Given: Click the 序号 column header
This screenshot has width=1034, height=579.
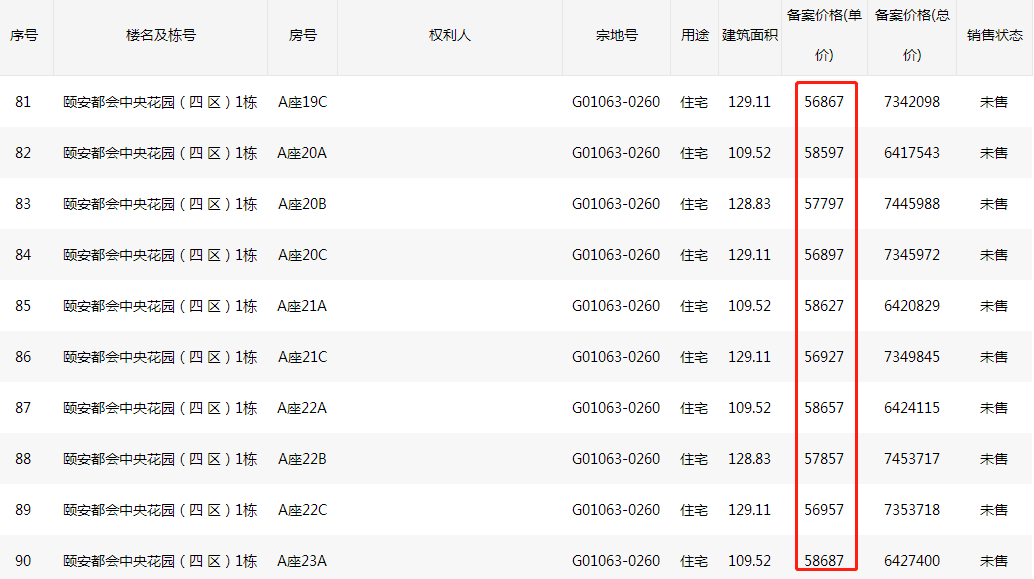Looking at the screenshot, I should pos(24,36).
